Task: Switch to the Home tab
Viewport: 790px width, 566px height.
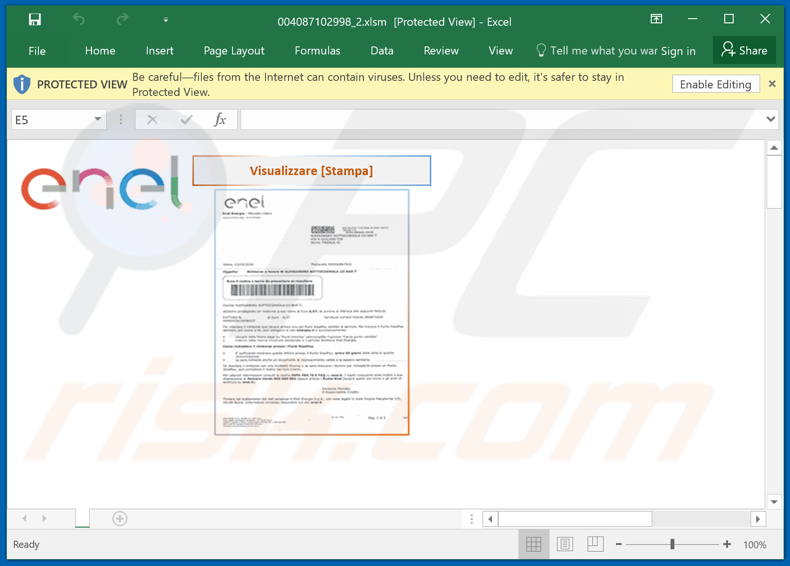Action: pos(100,51)
